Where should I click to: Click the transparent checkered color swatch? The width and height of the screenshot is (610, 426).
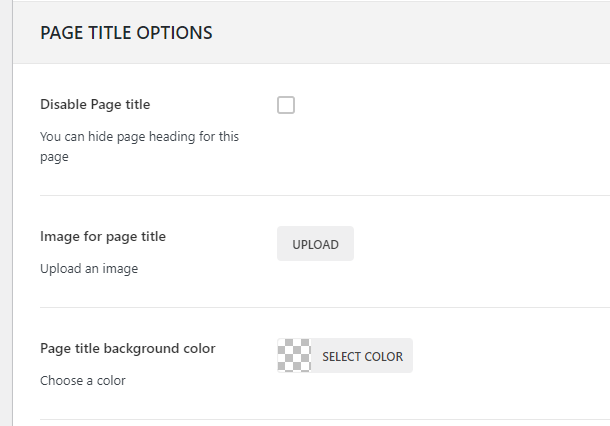tap(294, 356)
